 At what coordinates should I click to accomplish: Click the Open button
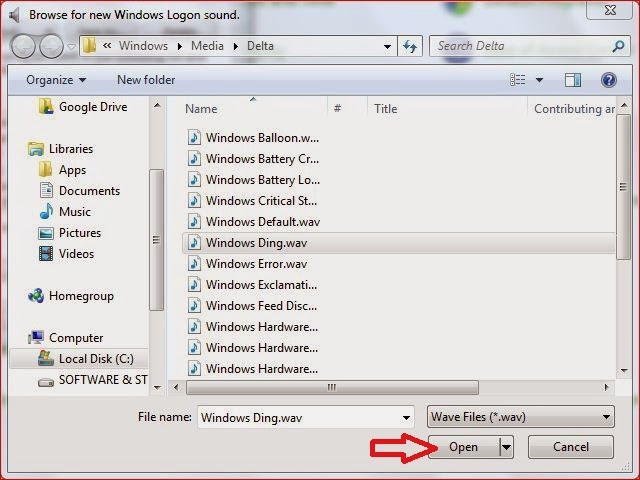click(x=464, y=447)
